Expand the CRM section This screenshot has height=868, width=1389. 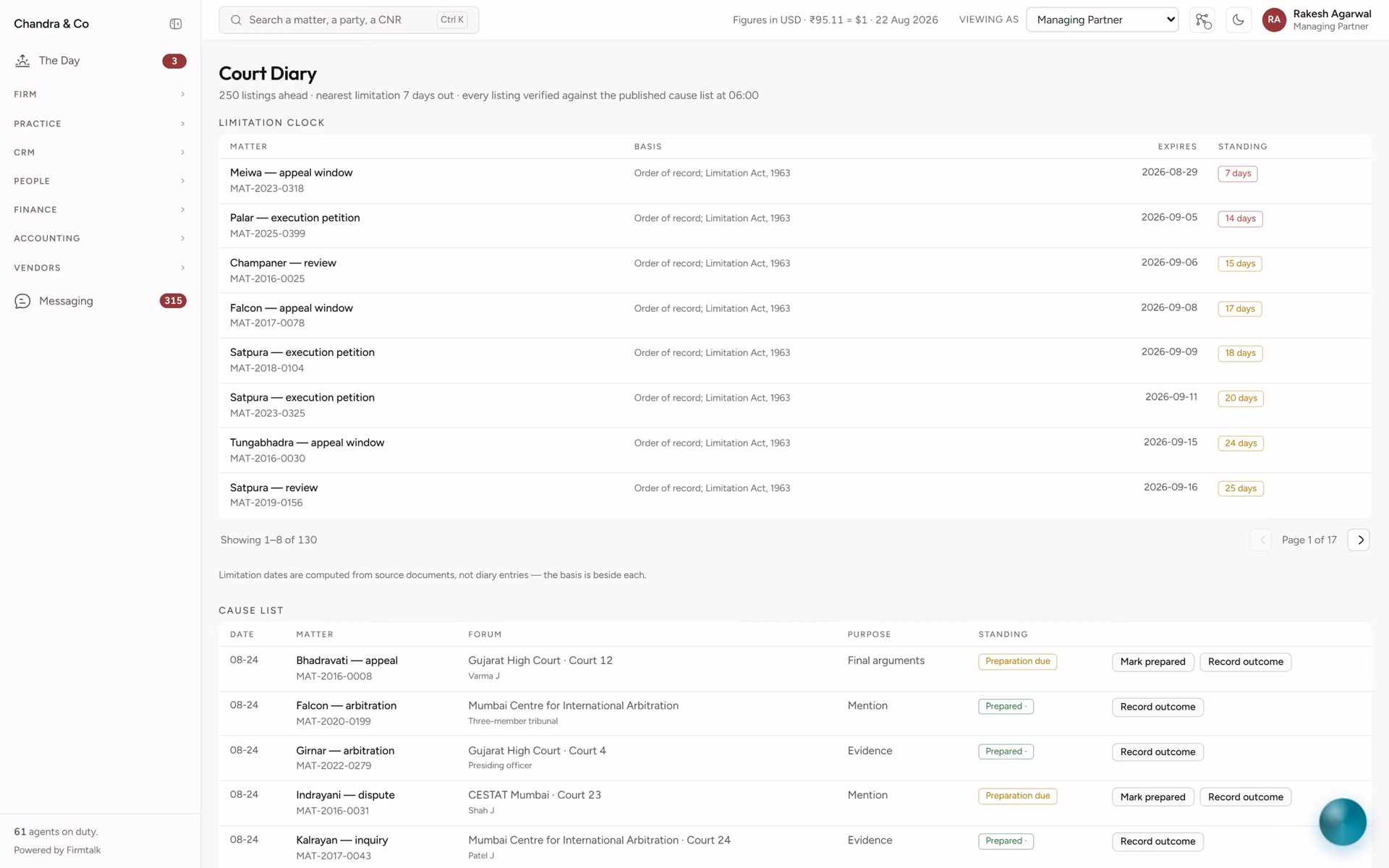tap(100, 153)
